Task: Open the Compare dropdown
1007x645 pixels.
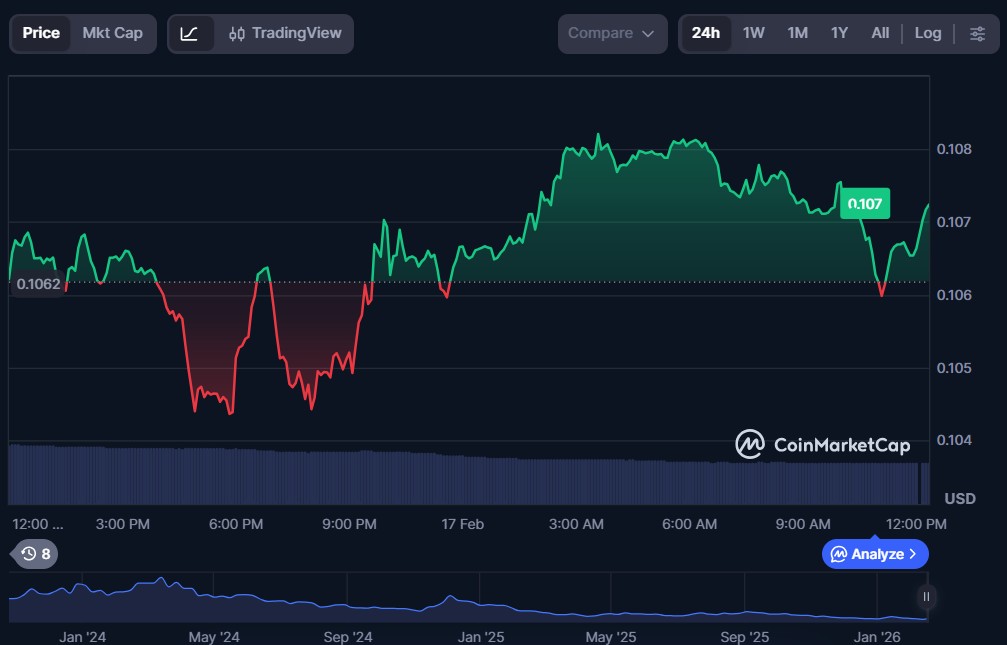Action: [x=611, y=33]
